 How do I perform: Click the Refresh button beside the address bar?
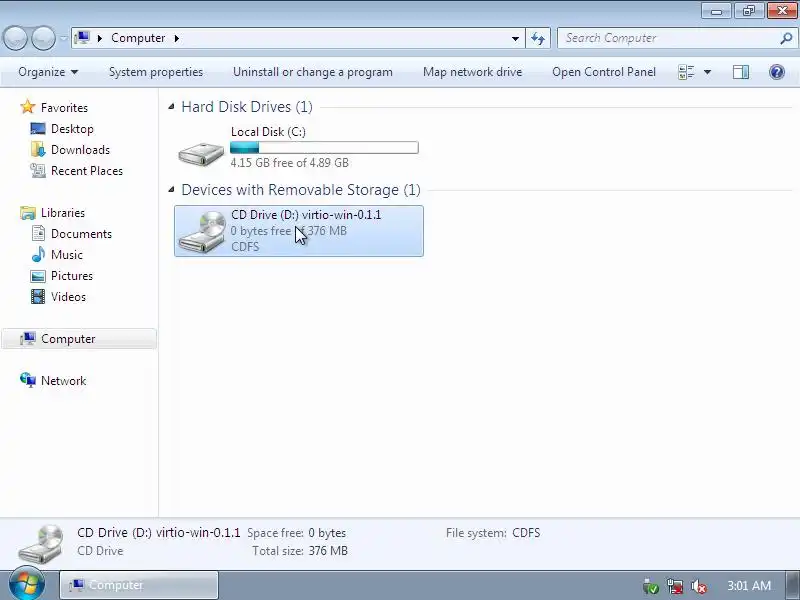coord(538,38)
